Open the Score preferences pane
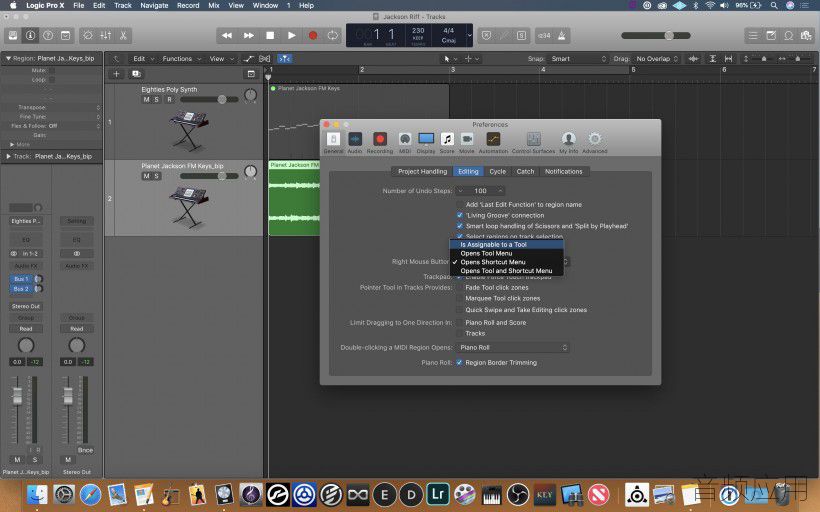Viewport: 820px width, 512px height. (x=447, y=142)
